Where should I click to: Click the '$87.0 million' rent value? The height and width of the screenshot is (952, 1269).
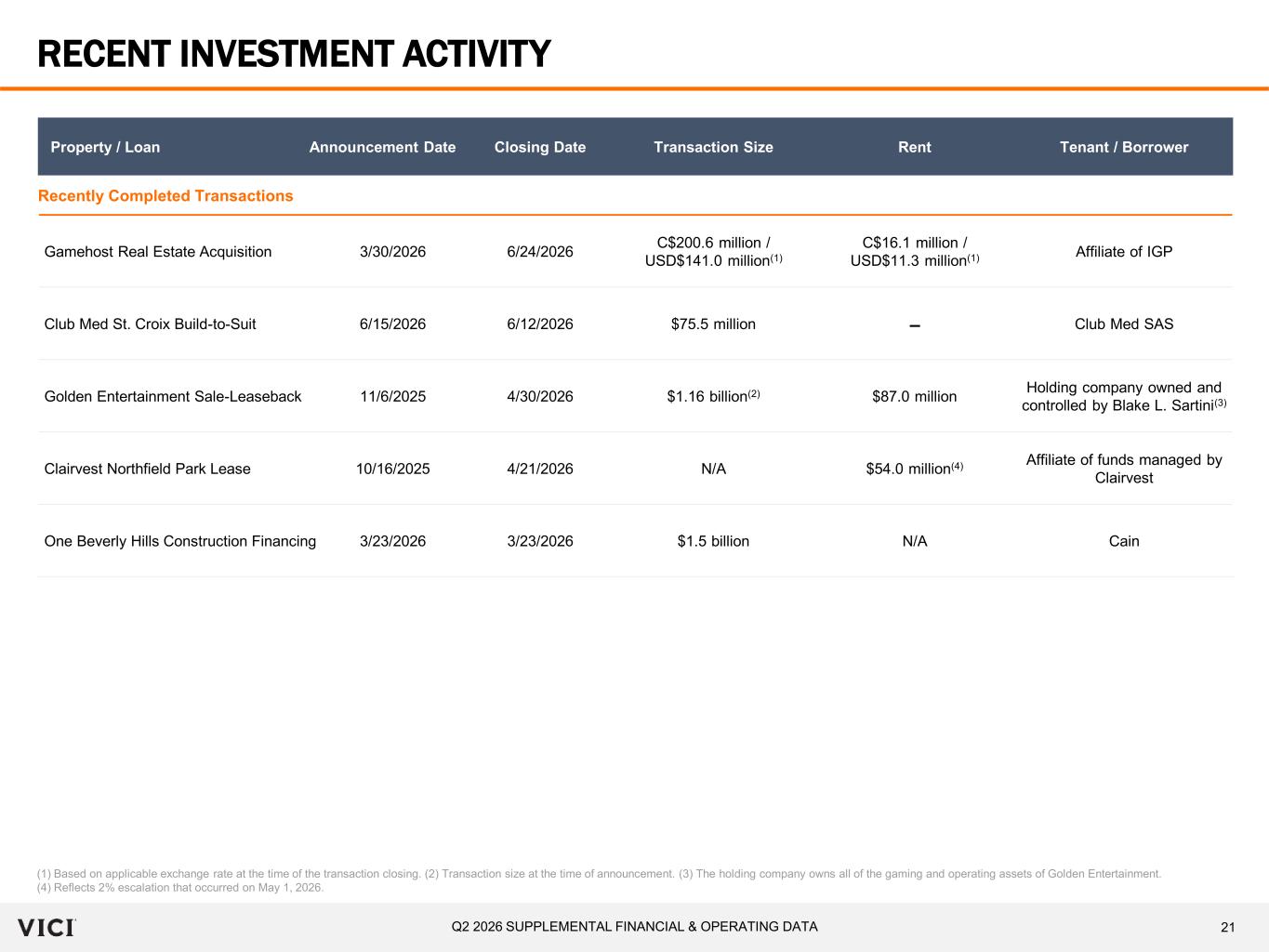tap(915, 397)
